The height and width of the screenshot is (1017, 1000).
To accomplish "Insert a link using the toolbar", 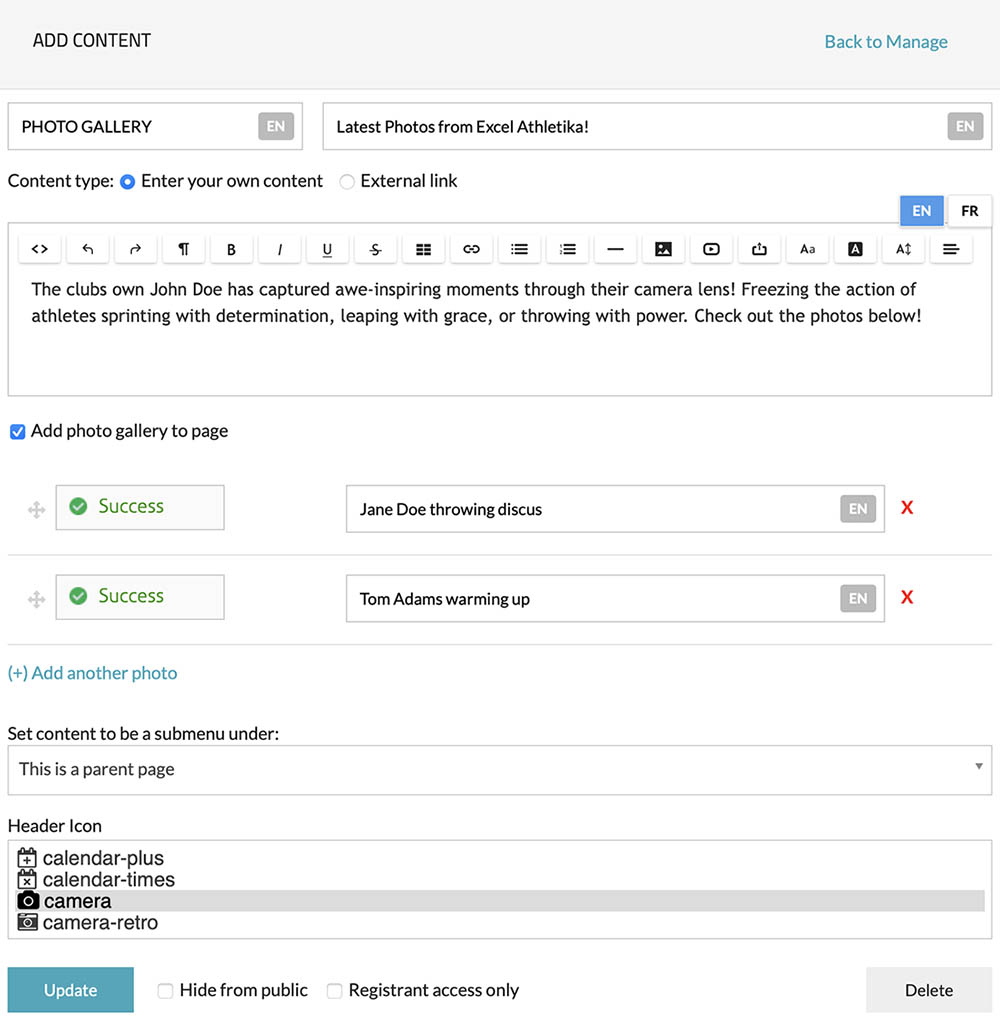I will [x=471, y=249].
